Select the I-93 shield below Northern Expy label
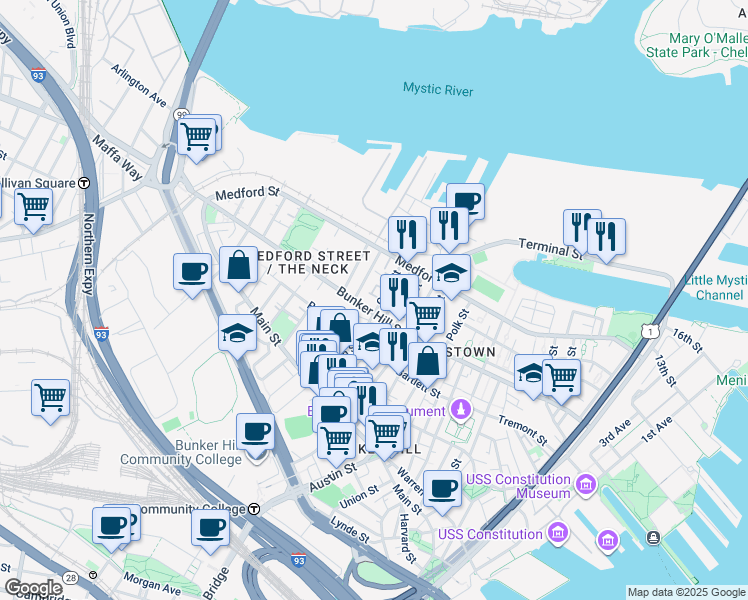748x600 pixels. point(101,334)
